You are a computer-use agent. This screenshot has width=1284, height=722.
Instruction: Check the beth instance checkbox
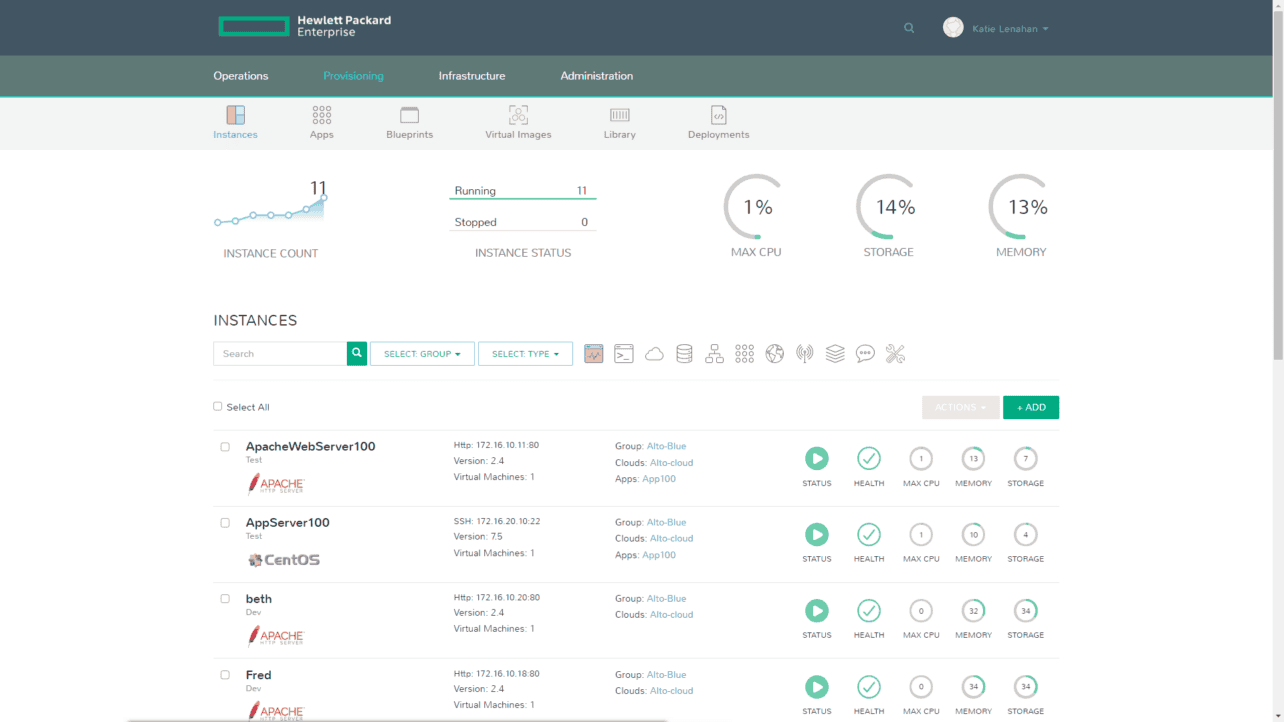click(x=225, y=599)
